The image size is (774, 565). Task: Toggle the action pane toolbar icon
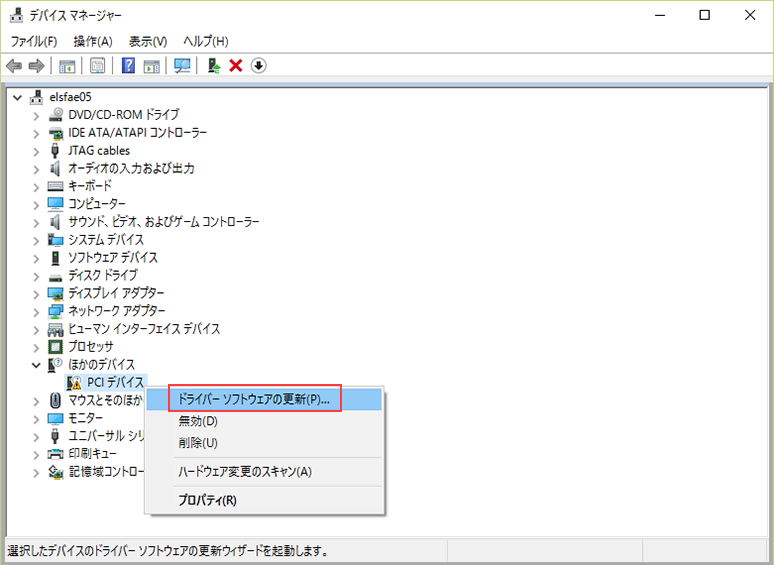[x=152, y=66]
